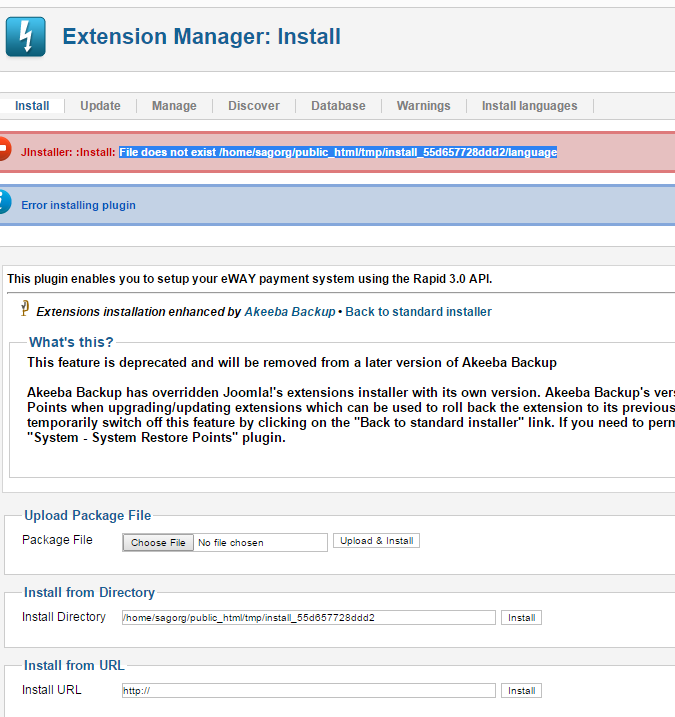Click into the Install URL text field
This screenshot has width=675, height=717.
point(308,691)
